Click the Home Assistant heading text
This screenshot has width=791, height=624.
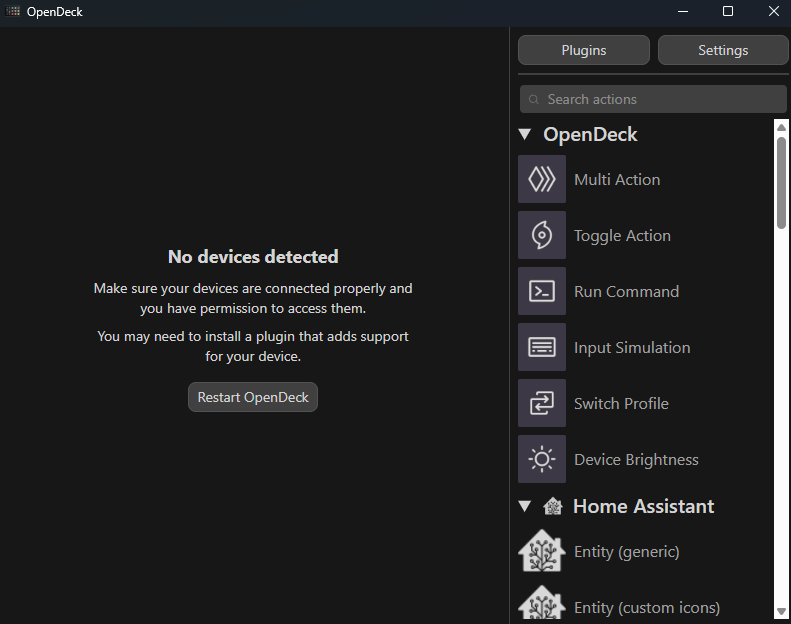coord(644,506)
